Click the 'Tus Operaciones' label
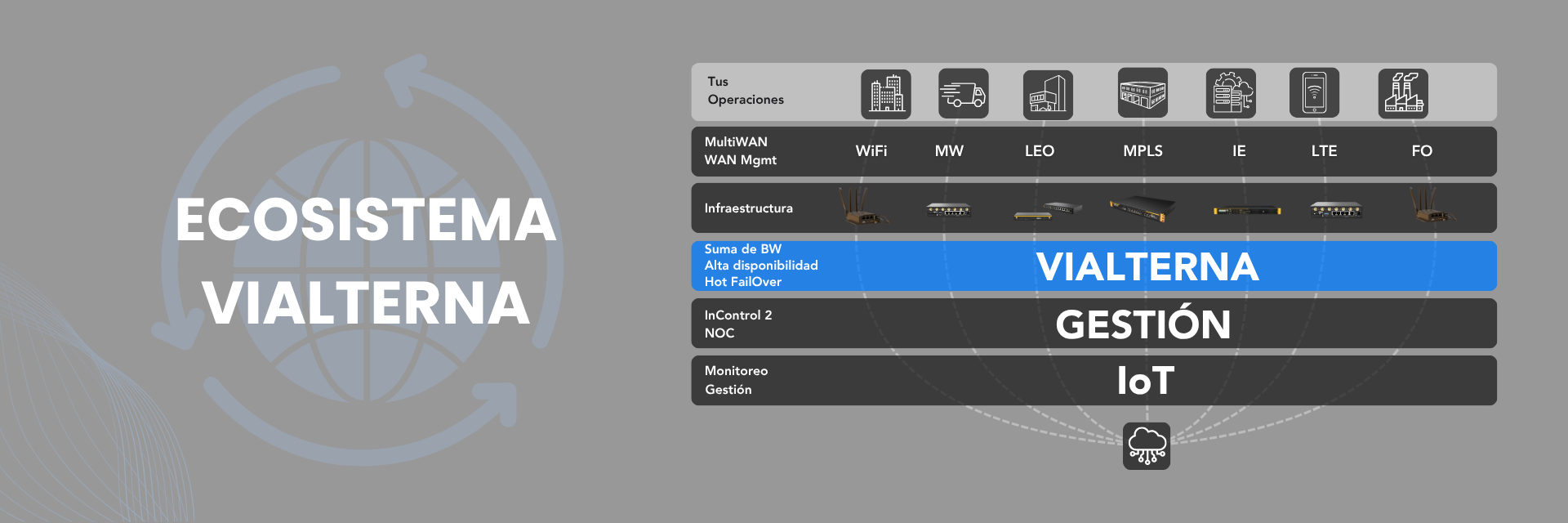Viewport: 1568px width, 523px height. pos(746,91)
